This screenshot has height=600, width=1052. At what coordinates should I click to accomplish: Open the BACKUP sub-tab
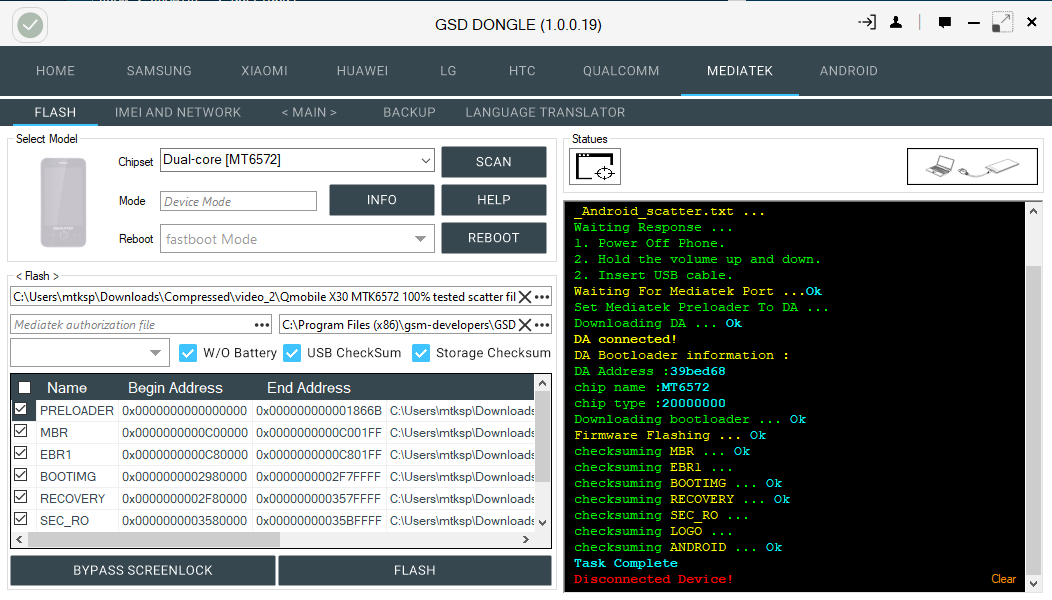click(409, 112)
